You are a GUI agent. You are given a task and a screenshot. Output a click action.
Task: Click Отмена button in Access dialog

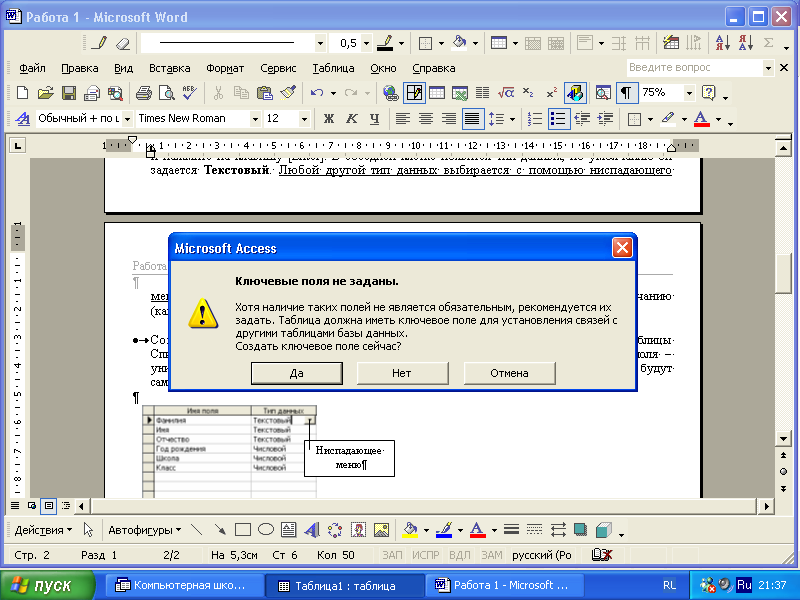click(x=509, y=373)
